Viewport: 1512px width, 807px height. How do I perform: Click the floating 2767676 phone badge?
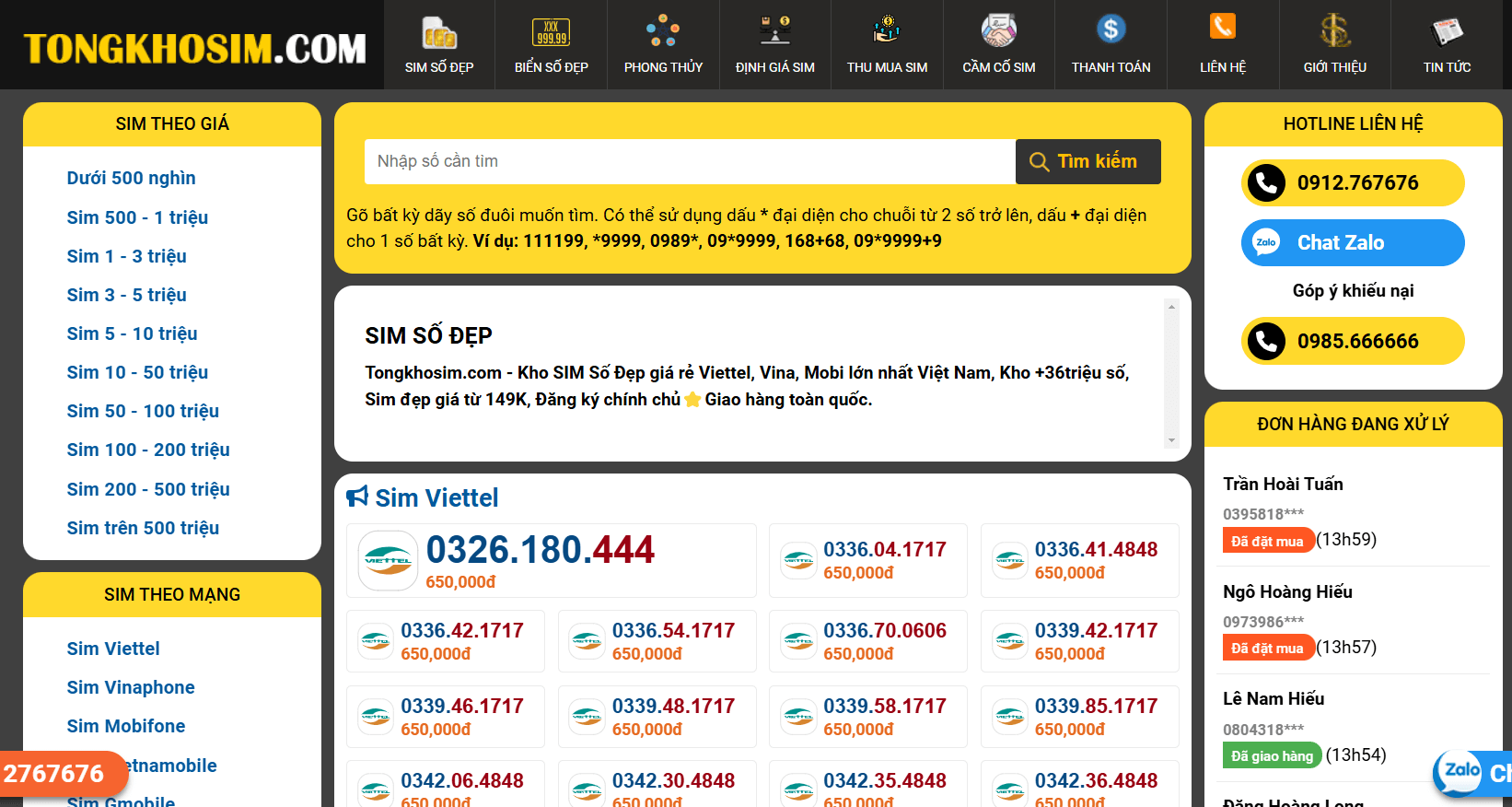click(63, 774)
